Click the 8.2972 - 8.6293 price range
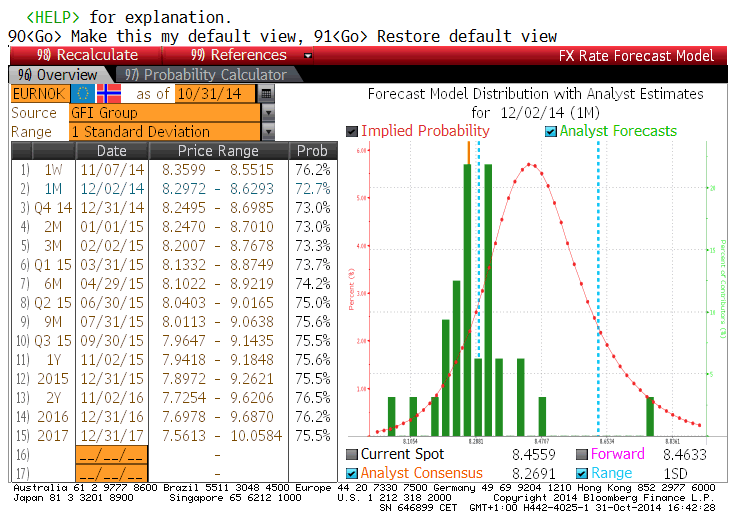The height and width of the screenshot is (527, 736). pos(218,189)
